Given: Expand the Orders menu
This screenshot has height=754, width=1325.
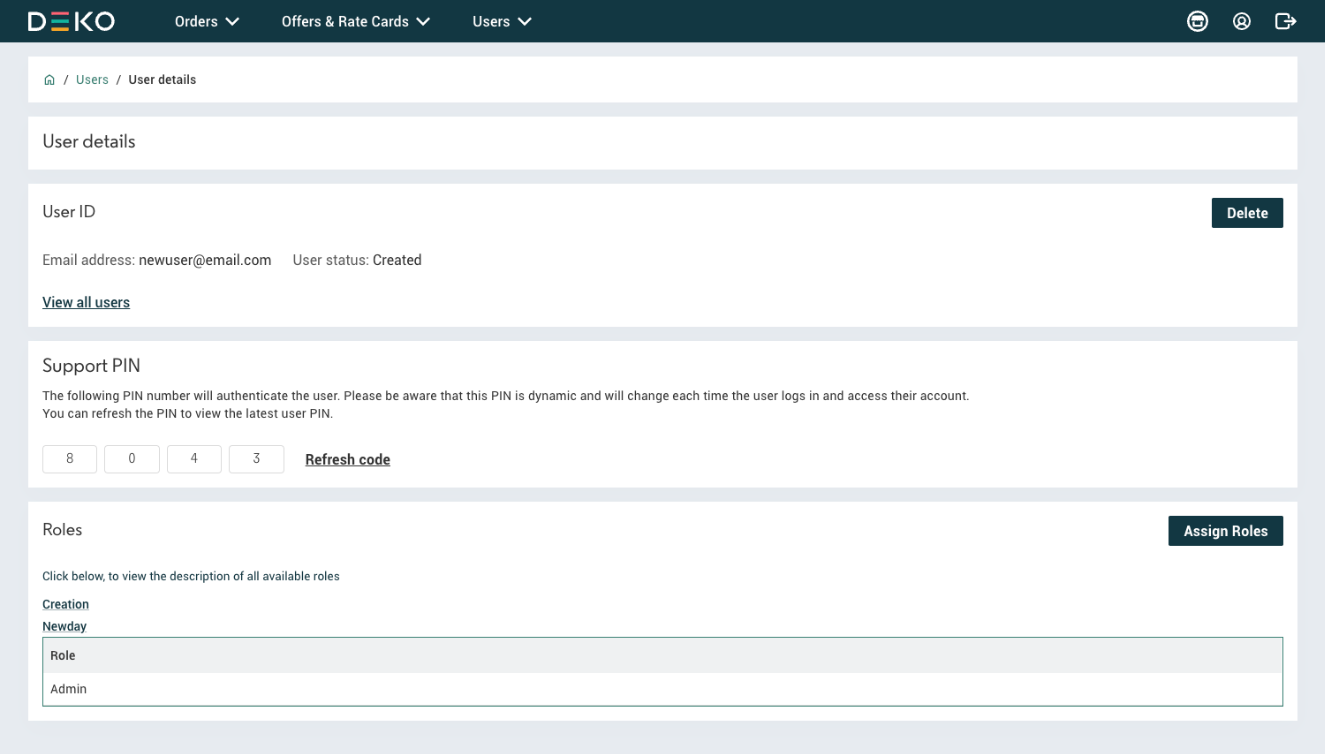Looking at the screenshot, I should pos(207,21).
